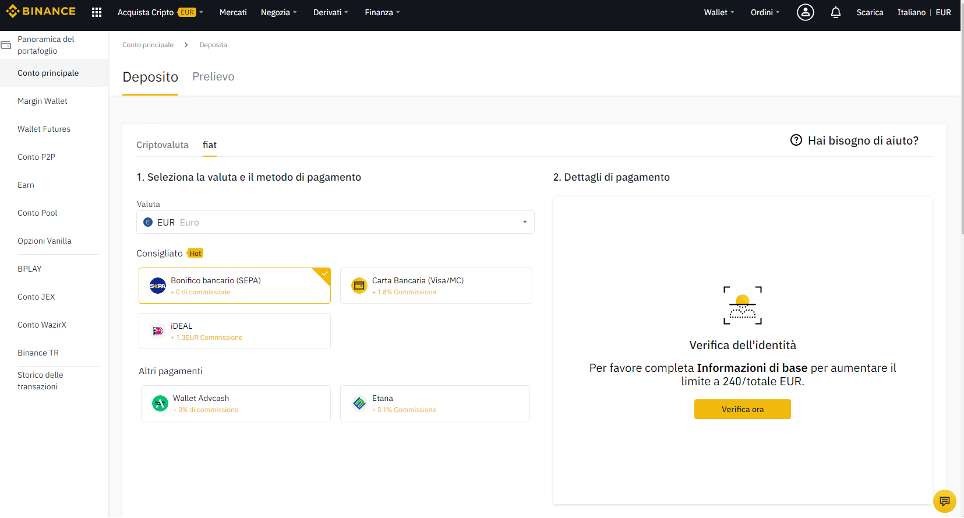Open Conto WazirX in sidebar
964x518 pixels.
(x=42, y=325)
